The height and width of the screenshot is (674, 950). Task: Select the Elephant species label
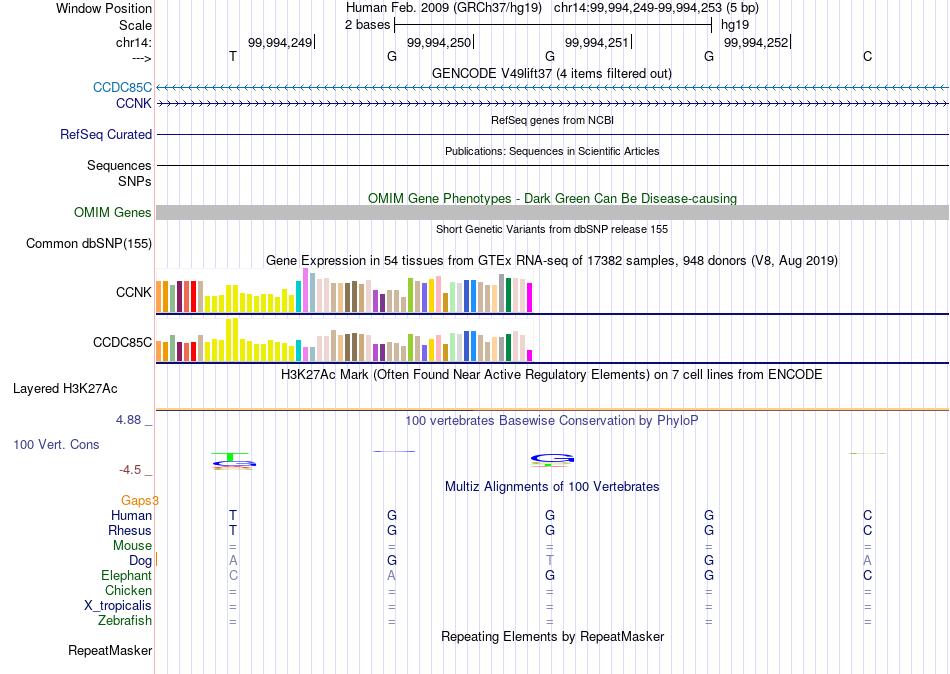127,575
